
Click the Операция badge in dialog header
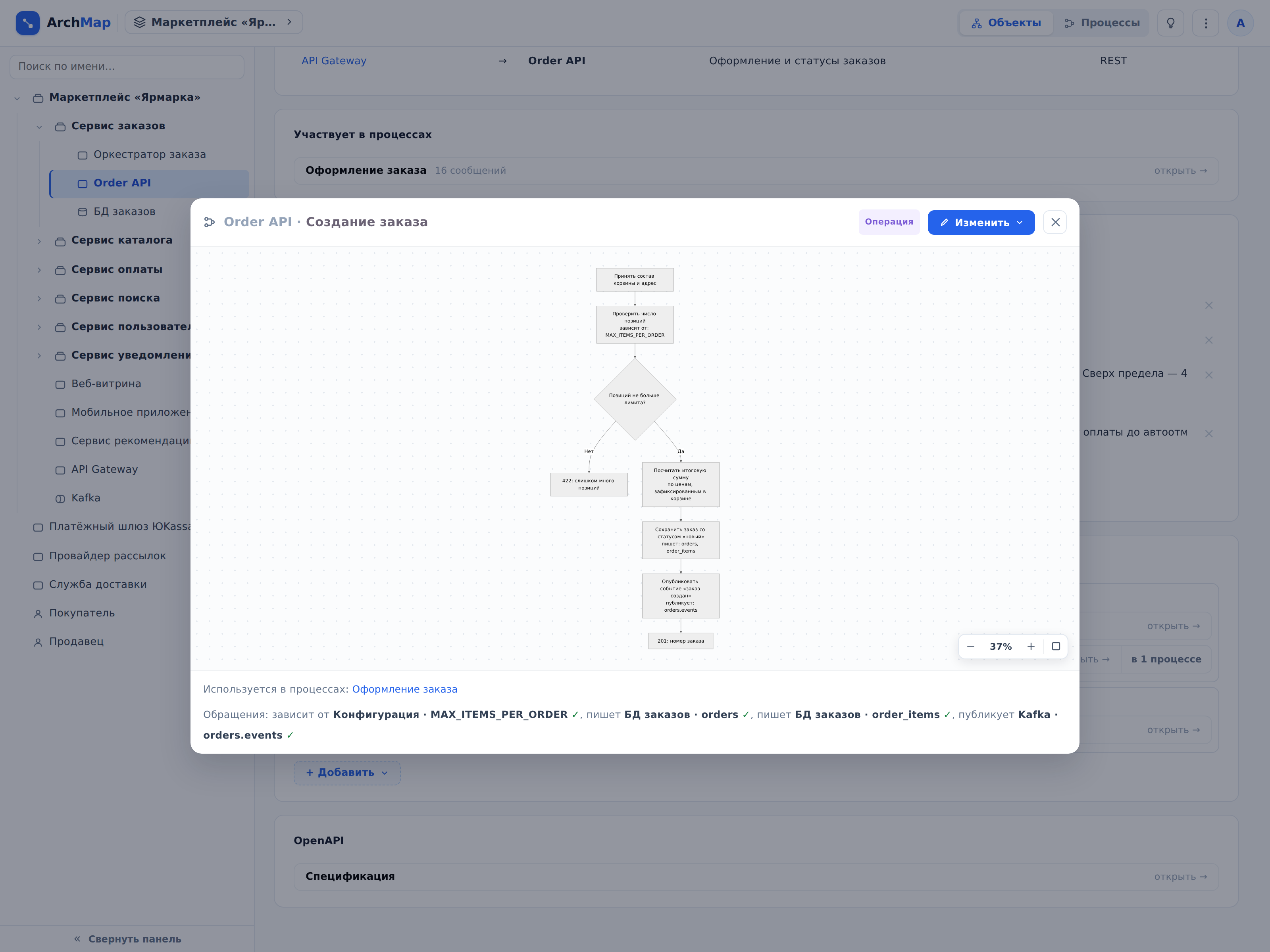tap(889, 222)
